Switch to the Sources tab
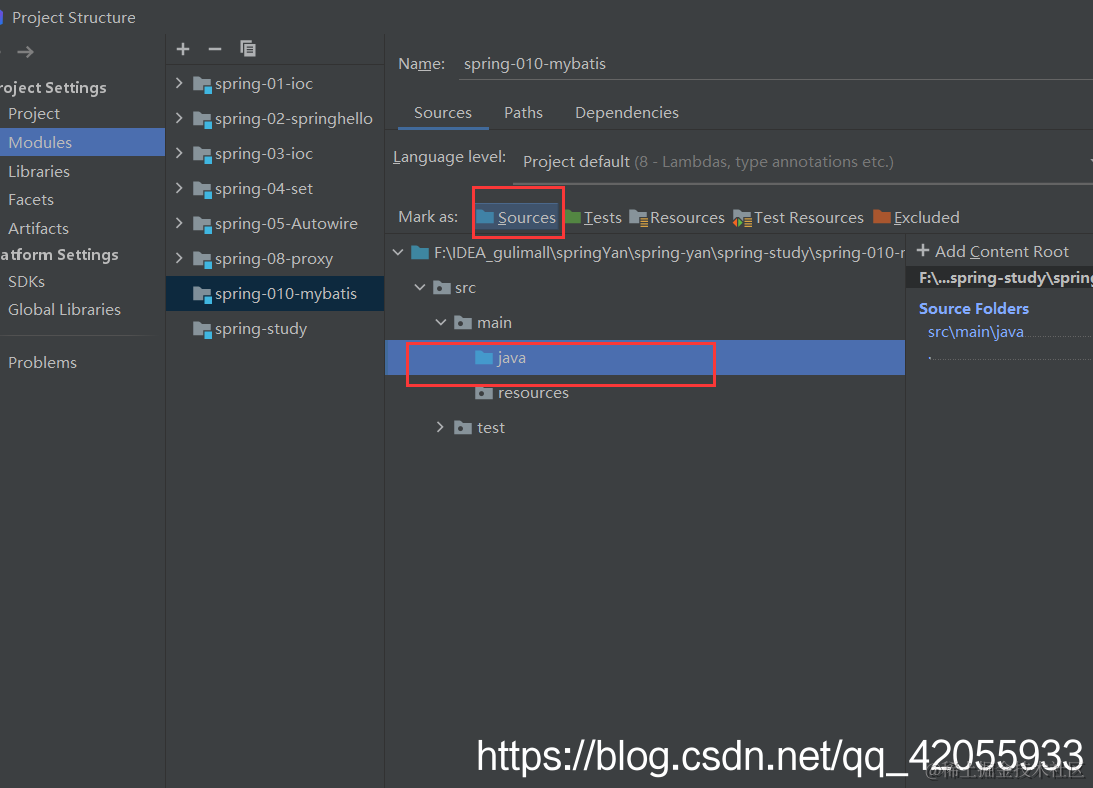 click(x=443, y=113)
